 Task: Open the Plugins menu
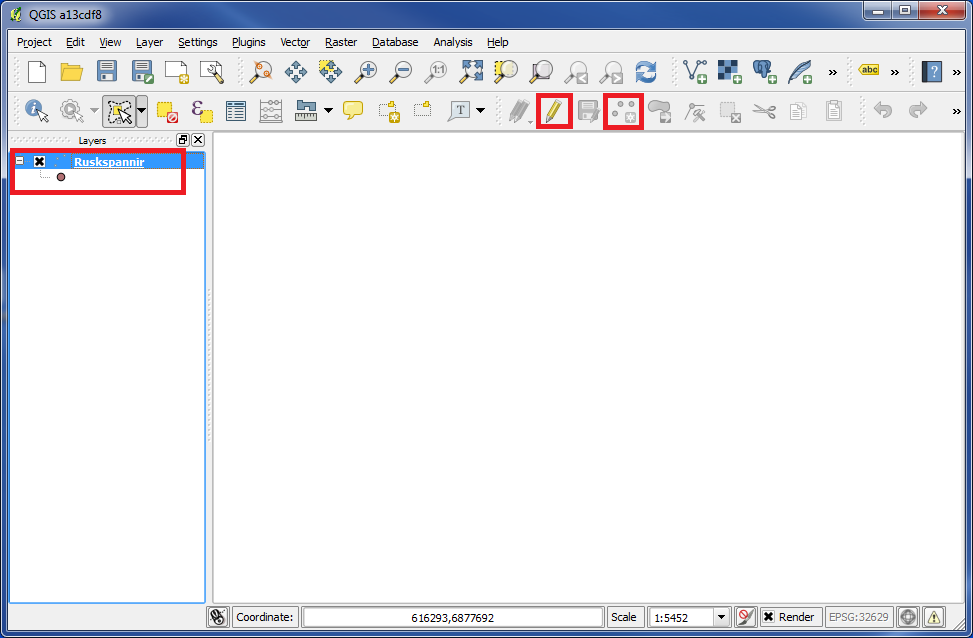249,42
